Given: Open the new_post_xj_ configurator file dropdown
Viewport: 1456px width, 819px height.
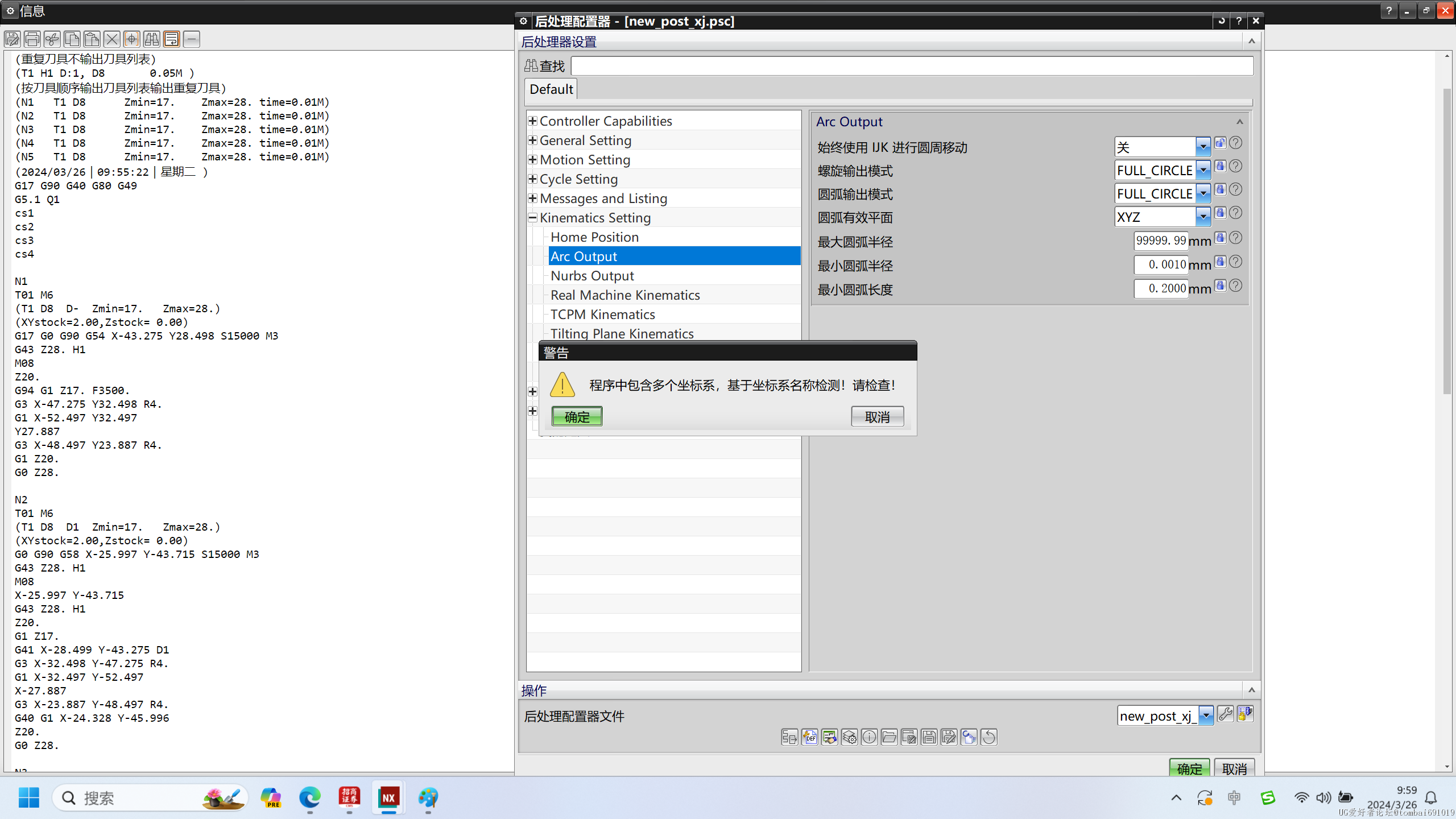Looking at the screenshot, I should tap(1206, 716).
